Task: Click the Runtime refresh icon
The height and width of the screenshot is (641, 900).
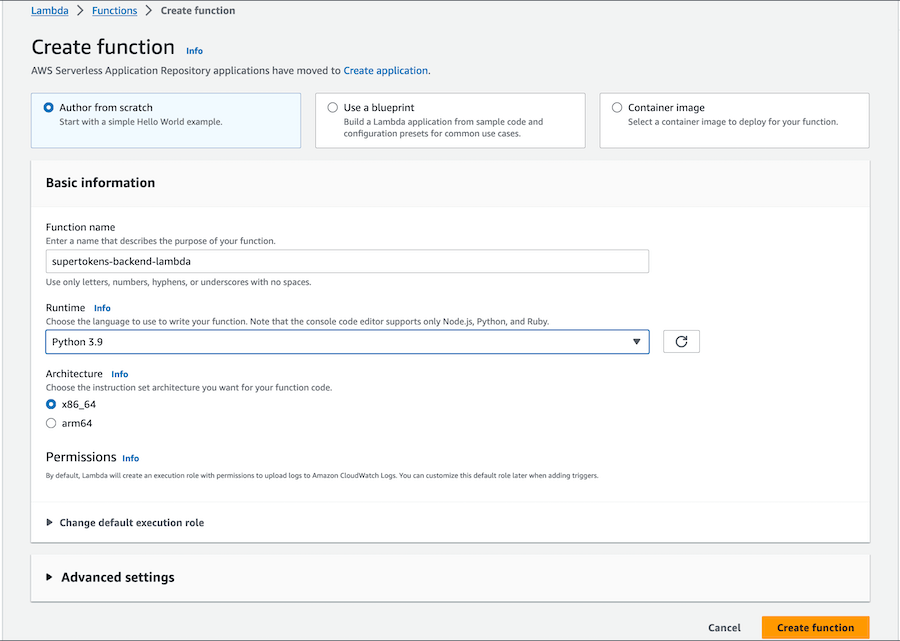Action: (x=681, y=341)
